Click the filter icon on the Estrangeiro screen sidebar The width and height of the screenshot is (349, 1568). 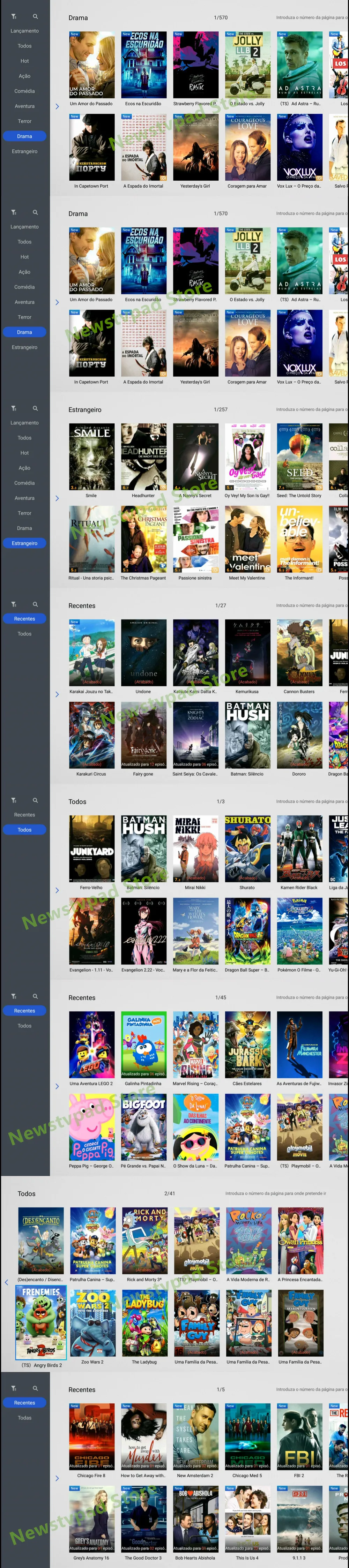(13, 408)
